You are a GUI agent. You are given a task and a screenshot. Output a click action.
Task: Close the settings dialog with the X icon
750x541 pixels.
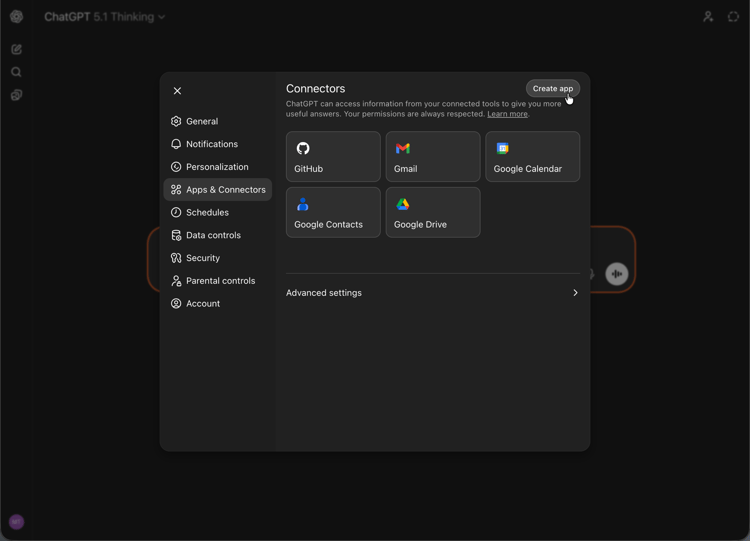177,91
